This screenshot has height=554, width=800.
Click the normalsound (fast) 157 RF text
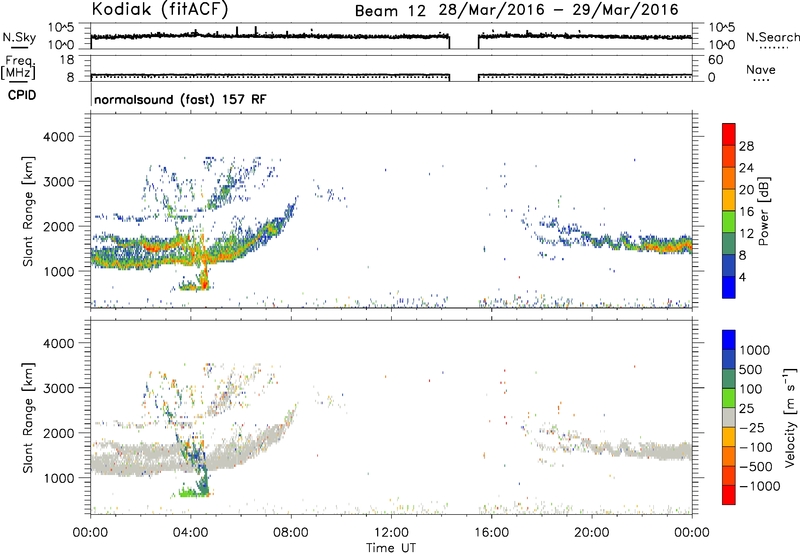180,99
